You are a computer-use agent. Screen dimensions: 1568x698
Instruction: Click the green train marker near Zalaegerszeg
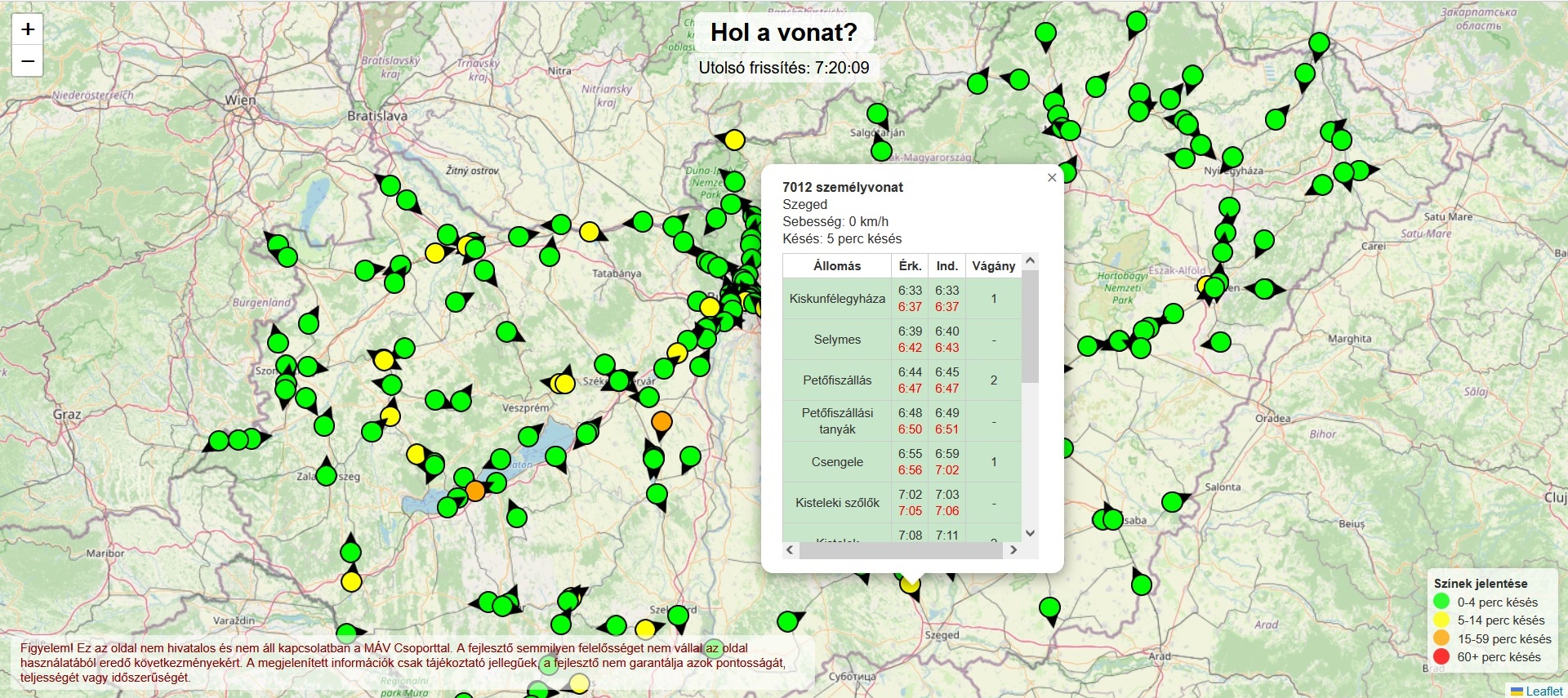[326, 474]
